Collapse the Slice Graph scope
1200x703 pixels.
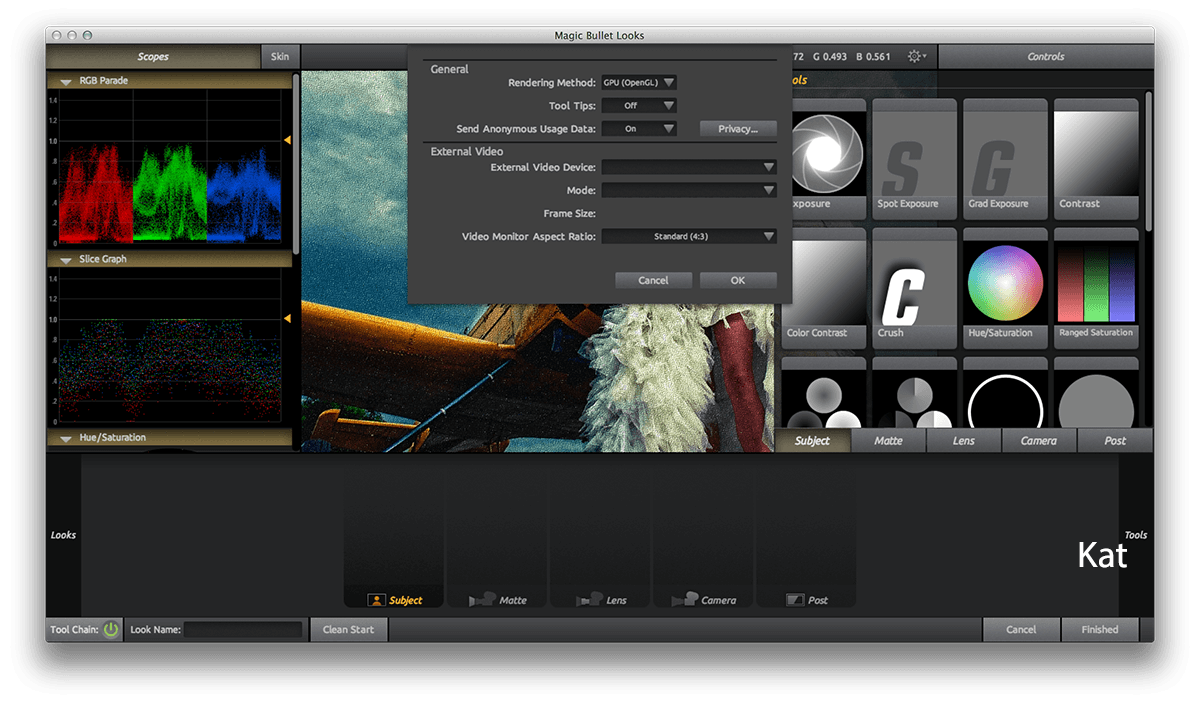66,260
